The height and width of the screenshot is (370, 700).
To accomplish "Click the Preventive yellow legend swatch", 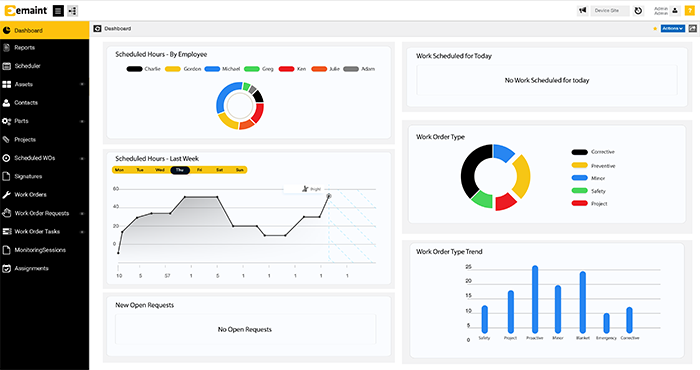I will (579, 165).
